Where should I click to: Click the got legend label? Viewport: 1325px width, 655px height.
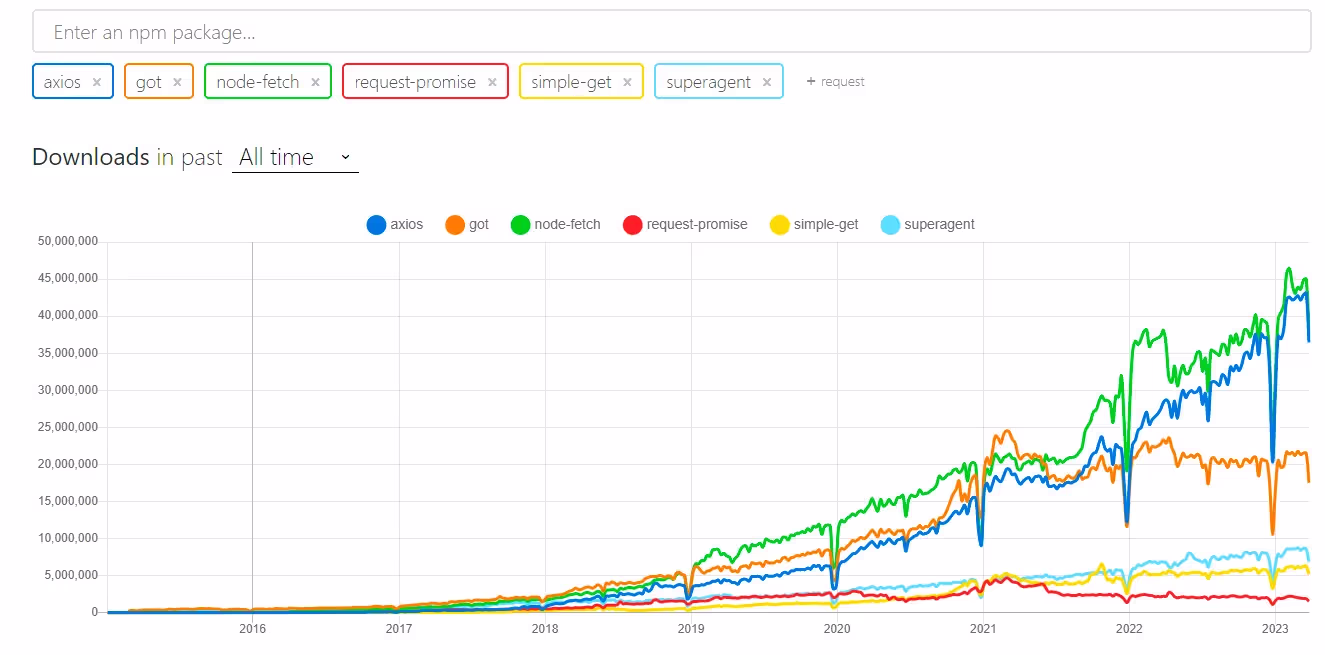pyautogui.click(x=479, y=225)
